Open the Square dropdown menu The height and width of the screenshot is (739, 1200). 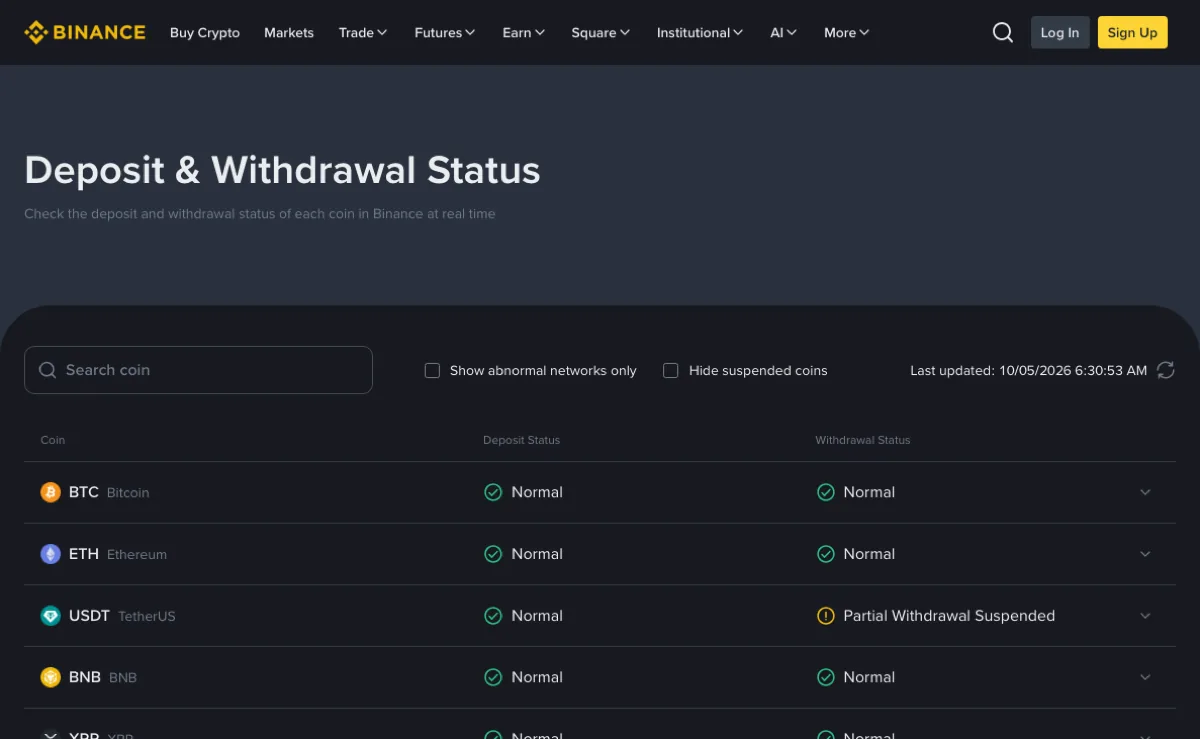601,32
